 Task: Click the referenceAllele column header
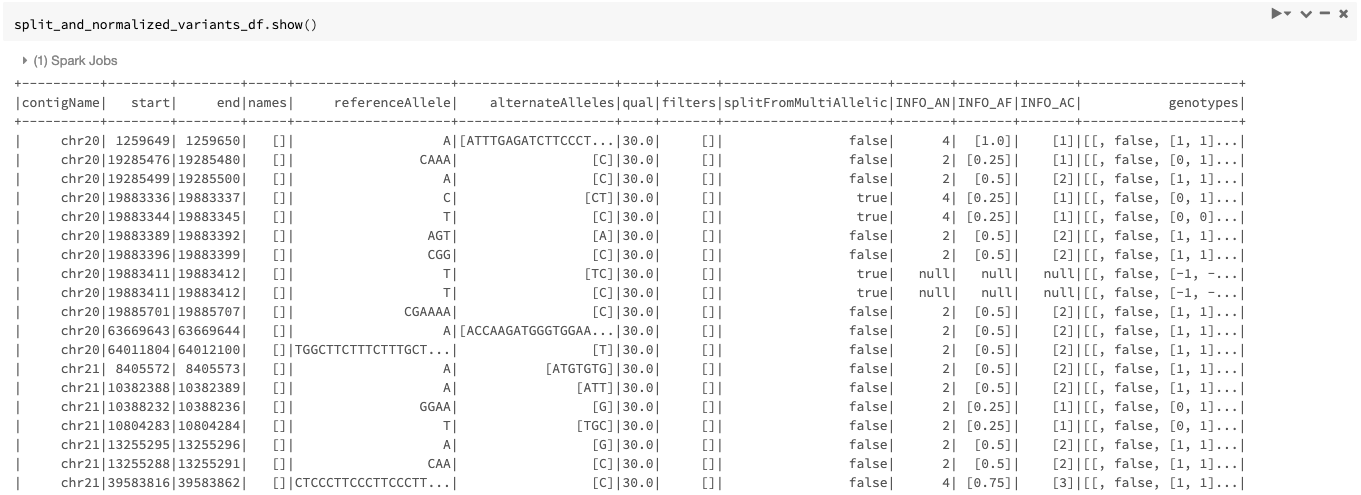394,103
